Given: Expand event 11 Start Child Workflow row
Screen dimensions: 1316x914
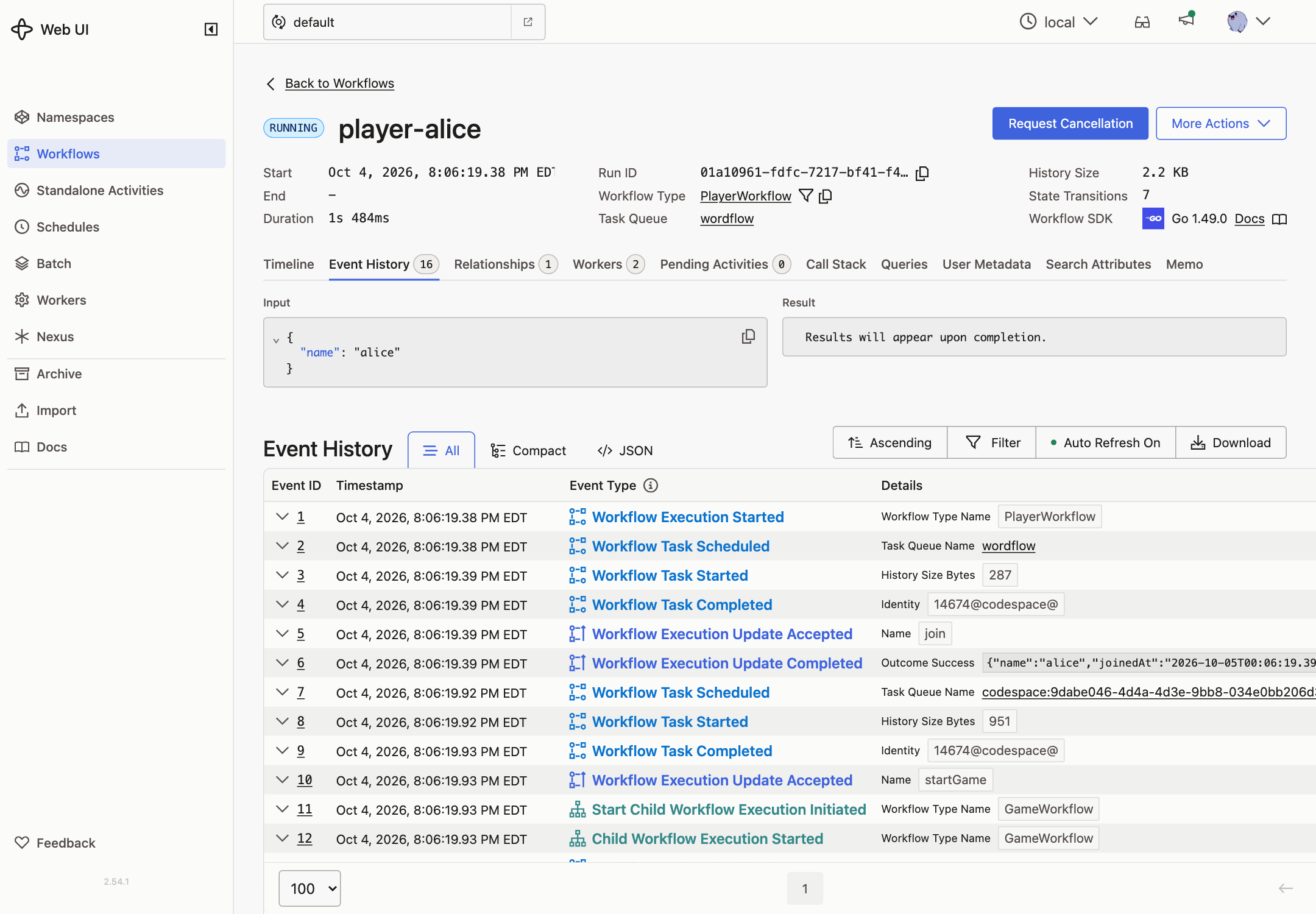Looking at the screenshot, I should click(282, 809).
